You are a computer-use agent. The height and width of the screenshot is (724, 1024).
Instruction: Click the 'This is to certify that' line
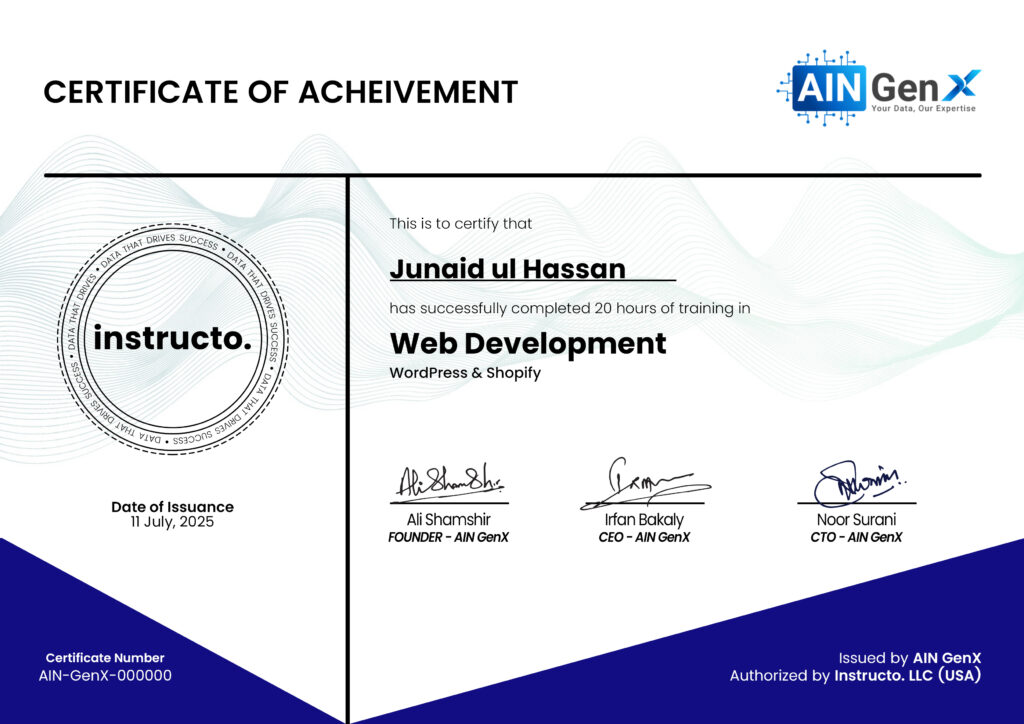pyautogui.click(x=460, y=224)
